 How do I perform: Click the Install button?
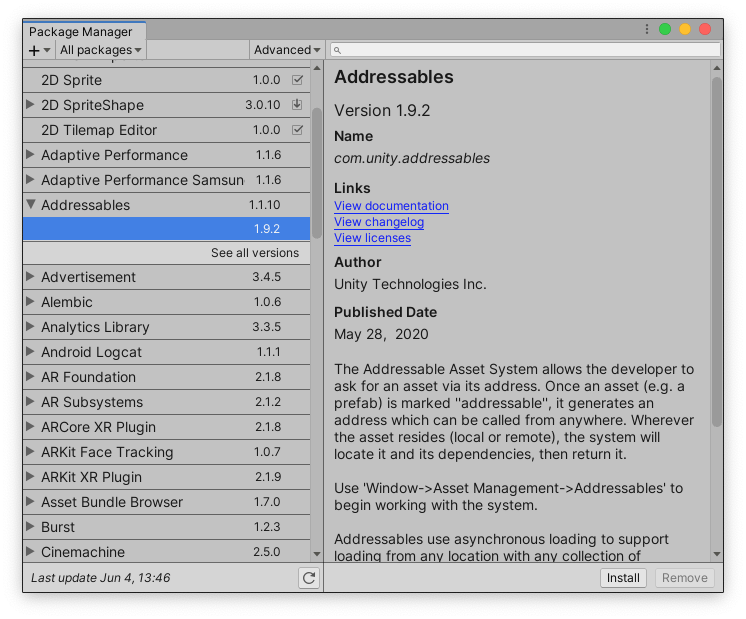623,578
